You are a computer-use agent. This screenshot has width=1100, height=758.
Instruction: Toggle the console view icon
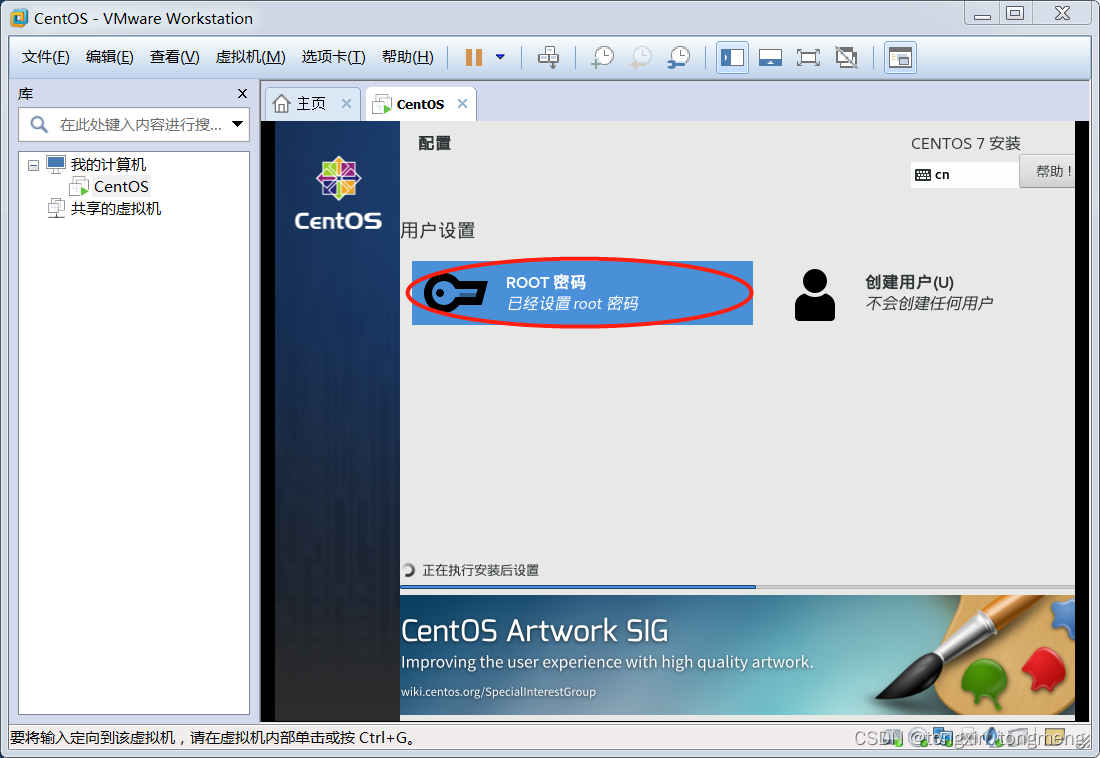click(x=899, y=58)
